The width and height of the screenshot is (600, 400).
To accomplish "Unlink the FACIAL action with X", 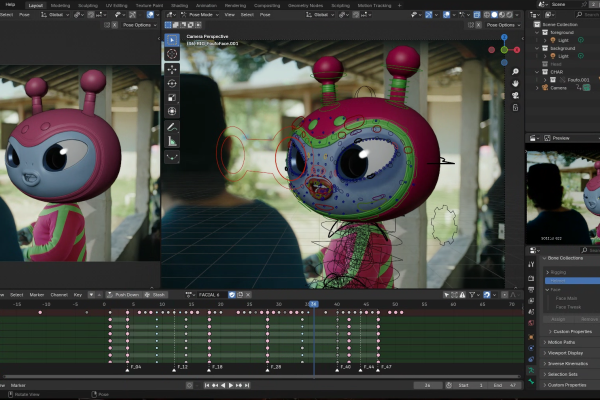I will pyautogui.click(x=248, y=295).
